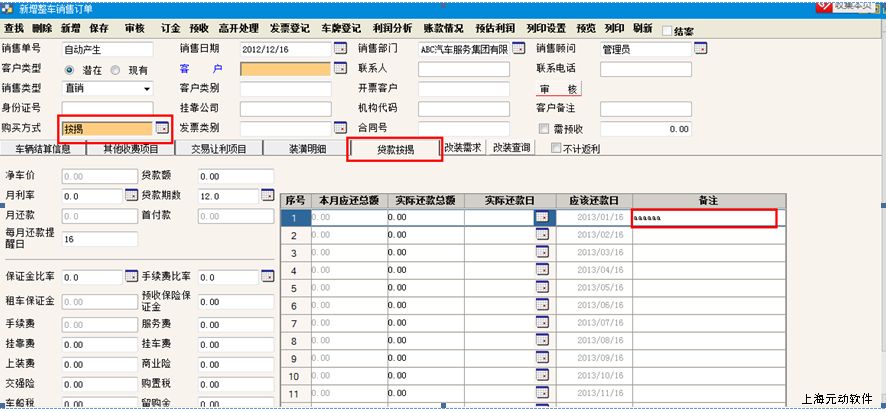Tick the 不计返利 checkbox
Viewport: 886px width, 412px height.
[x=557, y=149]
